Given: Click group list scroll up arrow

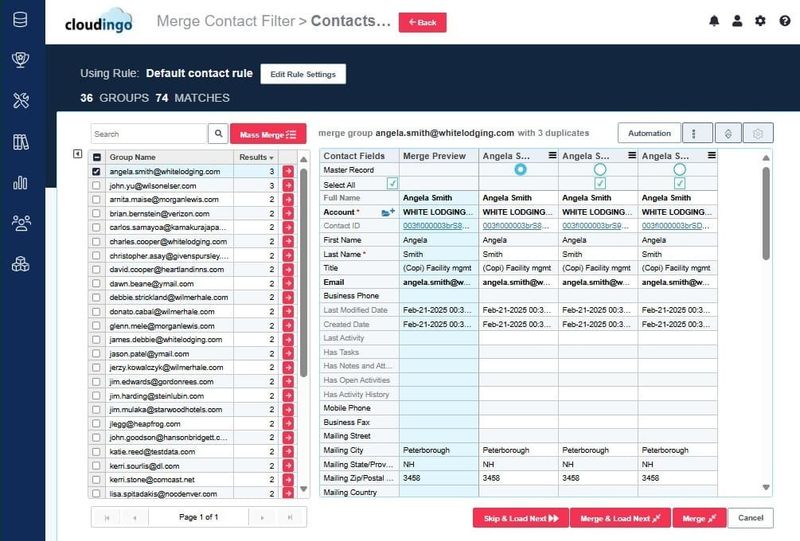Looking at the screenshot, I should coord(304,160).
